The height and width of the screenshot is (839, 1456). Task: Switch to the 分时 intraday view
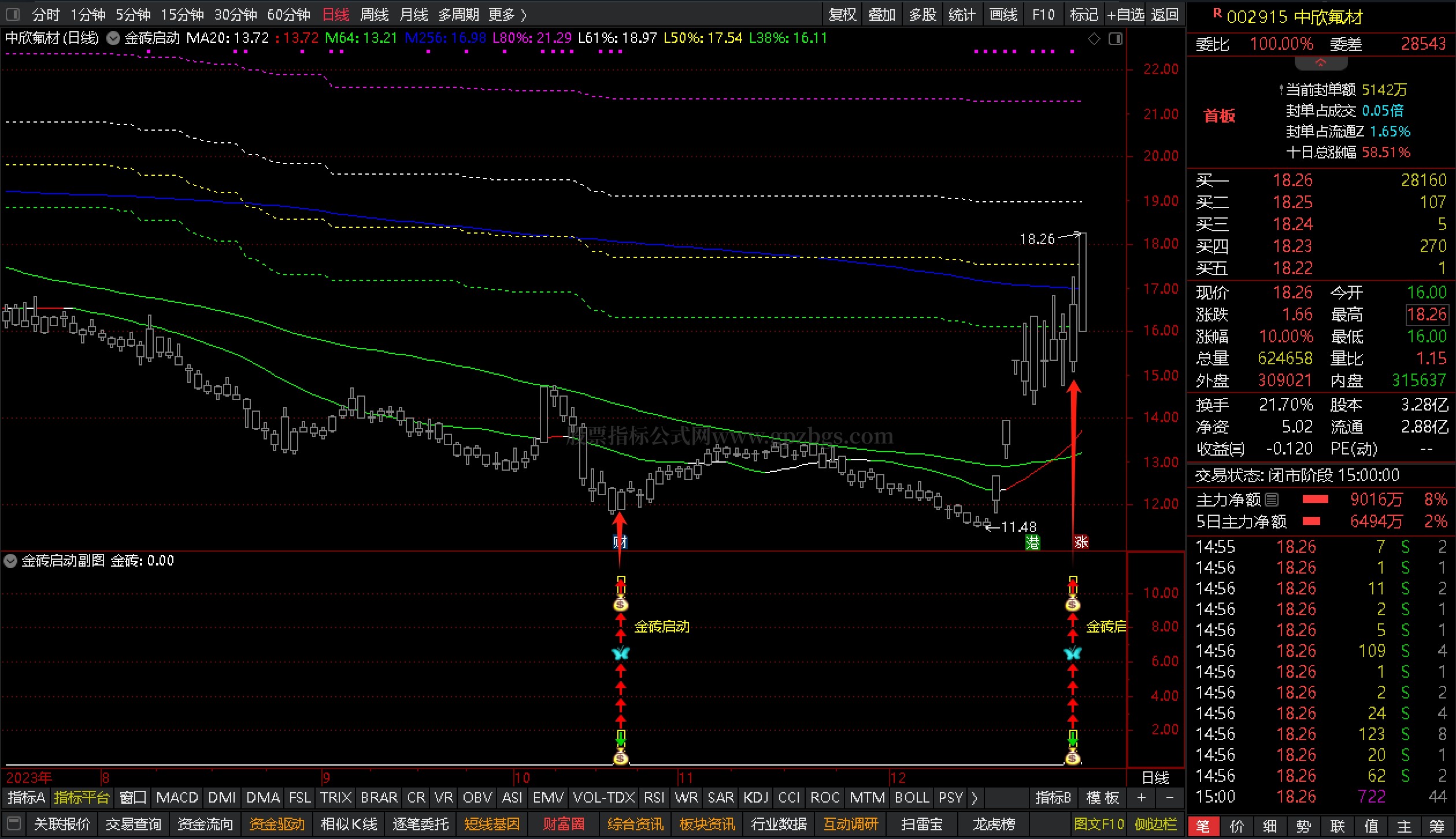point(46,14)
